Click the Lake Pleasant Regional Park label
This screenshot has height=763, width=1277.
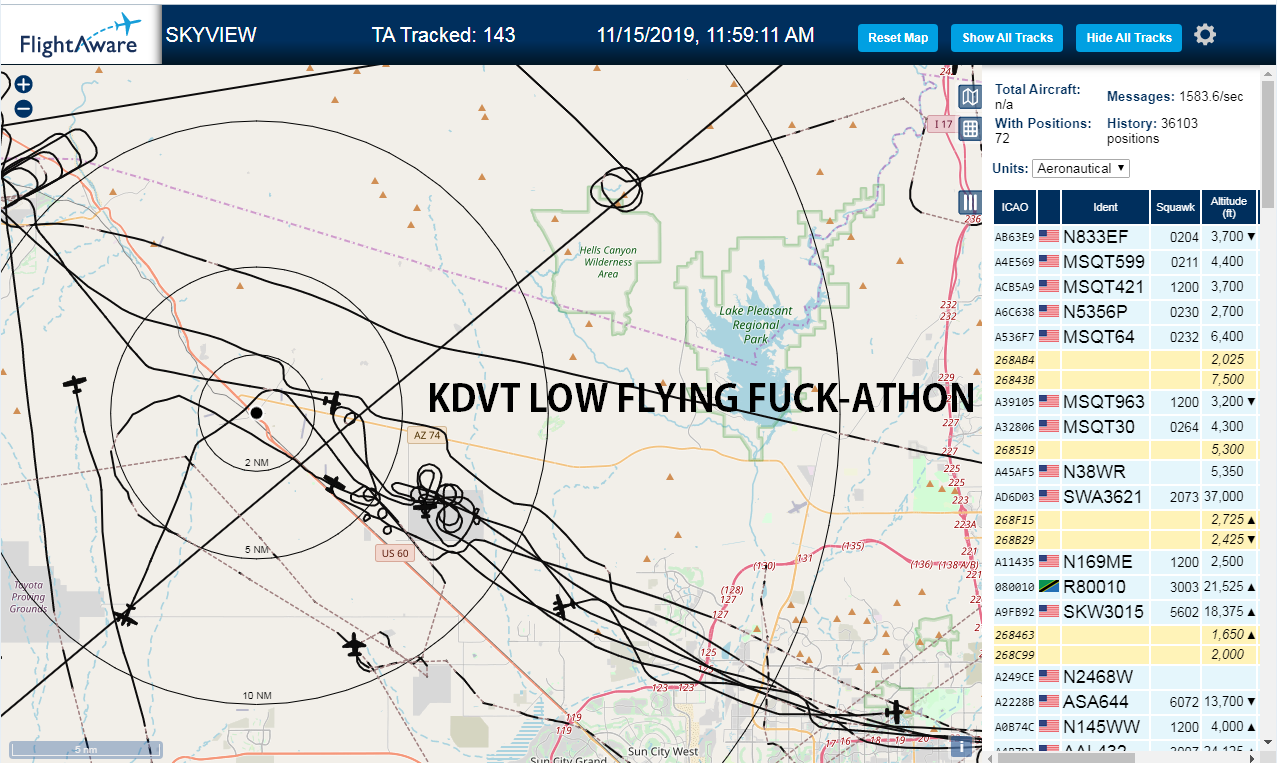[756, 324]
